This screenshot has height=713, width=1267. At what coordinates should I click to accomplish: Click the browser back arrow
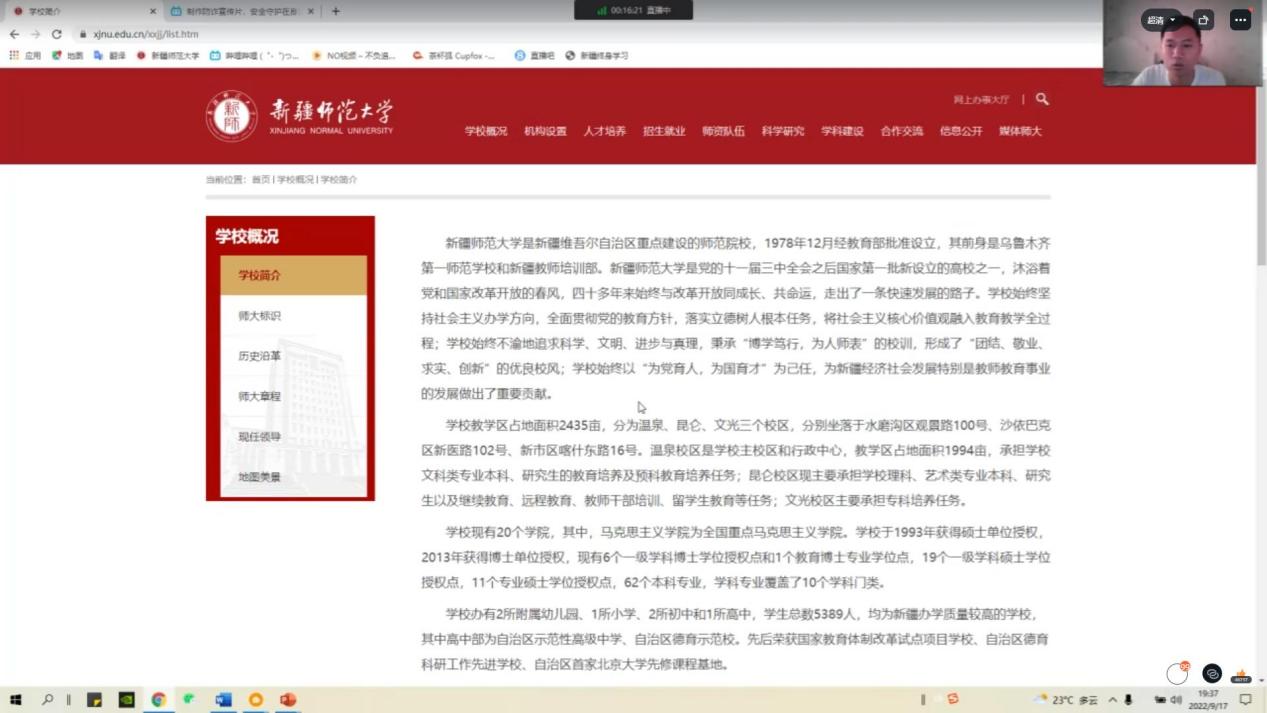click(x=14, y=34)
